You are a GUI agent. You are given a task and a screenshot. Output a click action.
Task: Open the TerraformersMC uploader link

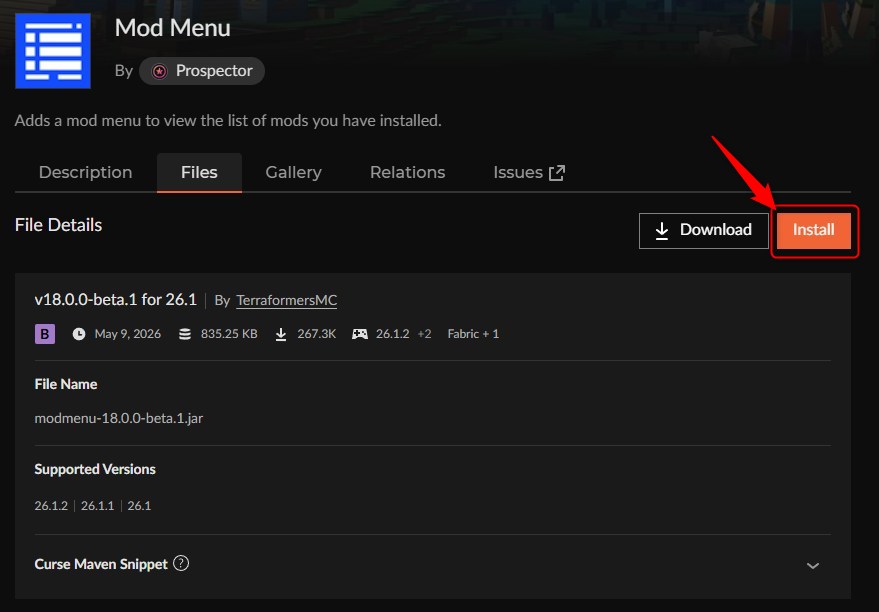click(x=286, y=300)
